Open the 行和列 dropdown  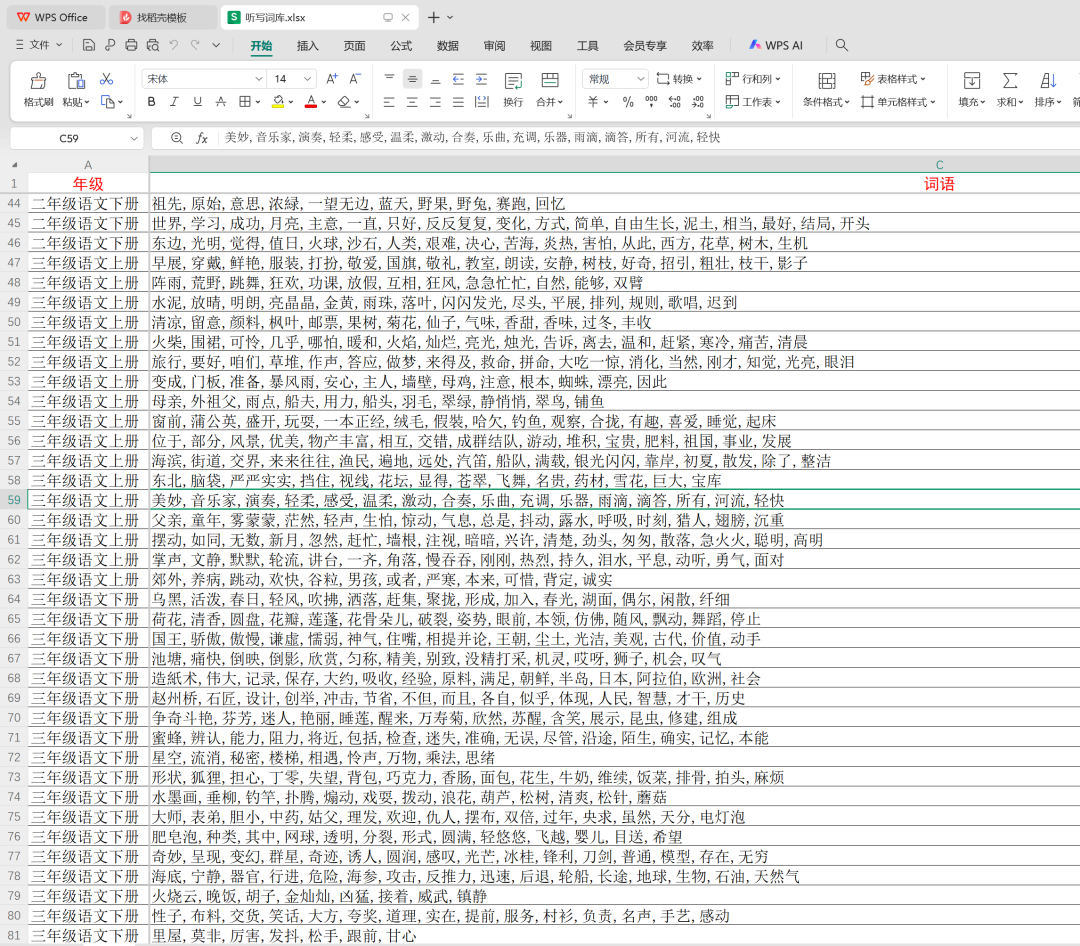click(753, 79)
